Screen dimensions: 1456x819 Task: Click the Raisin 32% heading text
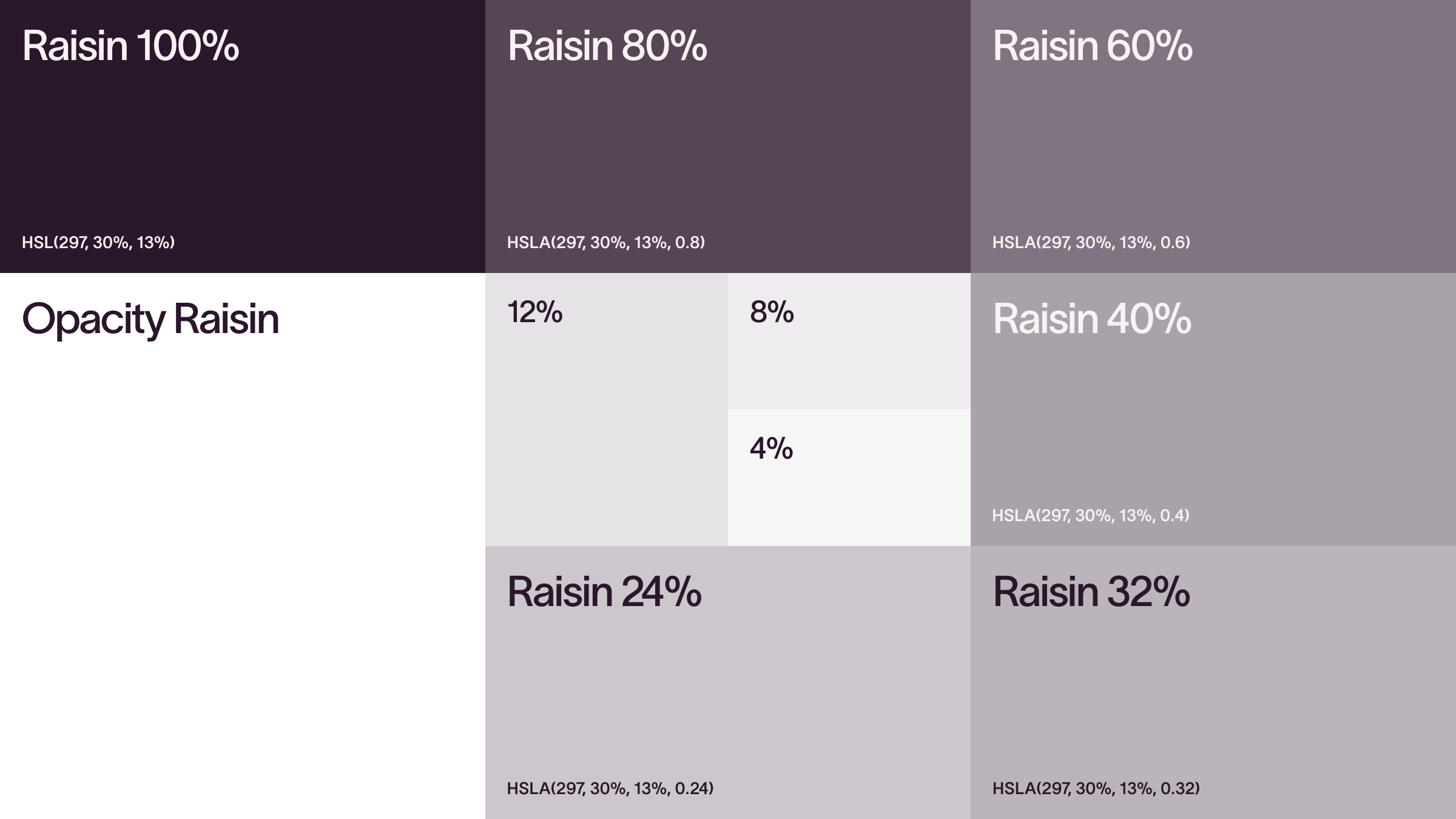pyautogui.click(x=1091, y=592)
